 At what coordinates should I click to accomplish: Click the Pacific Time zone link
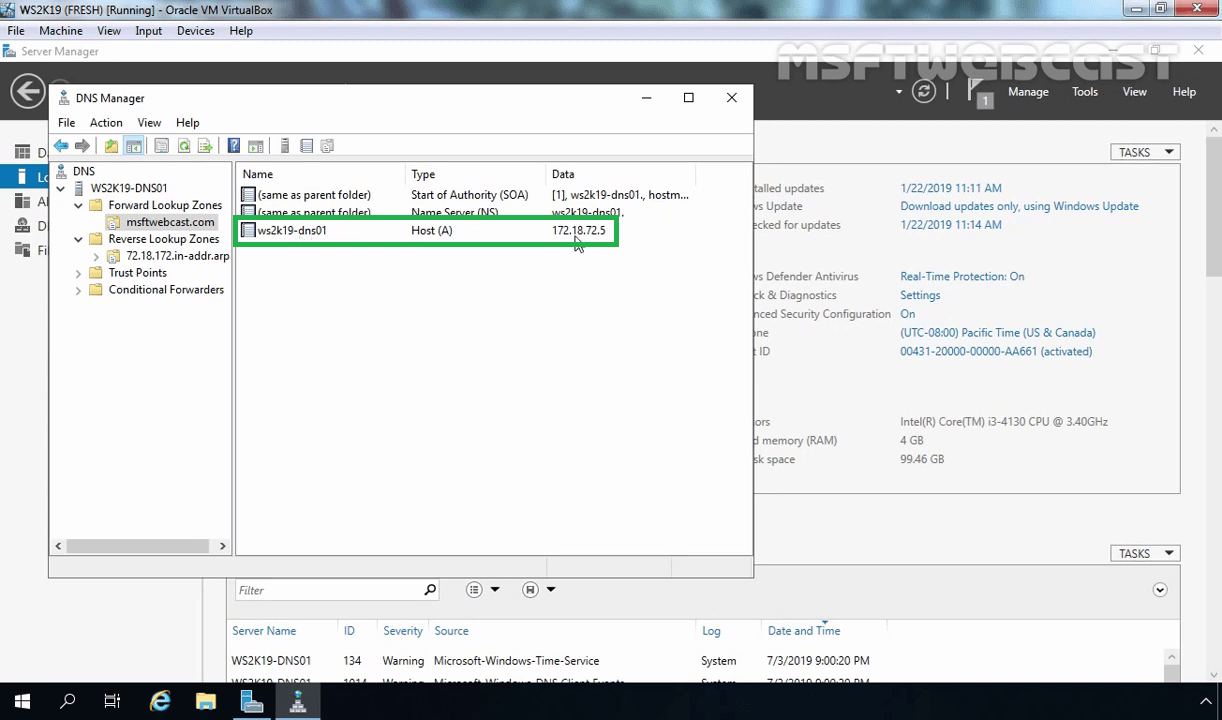998,332
